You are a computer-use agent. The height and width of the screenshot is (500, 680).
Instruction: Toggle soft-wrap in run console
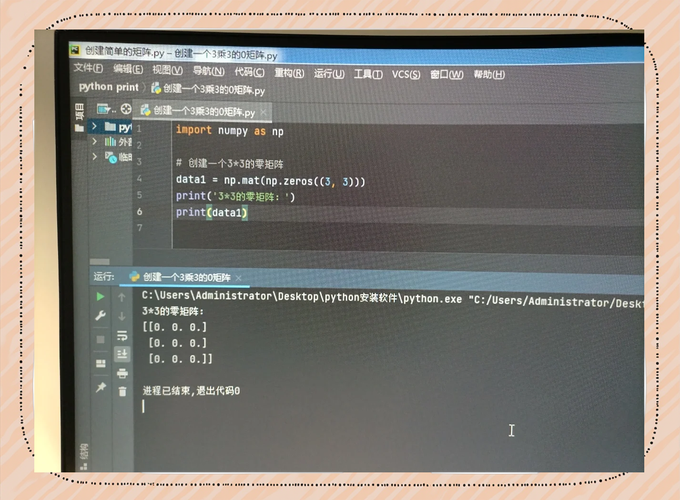[122, 336]
